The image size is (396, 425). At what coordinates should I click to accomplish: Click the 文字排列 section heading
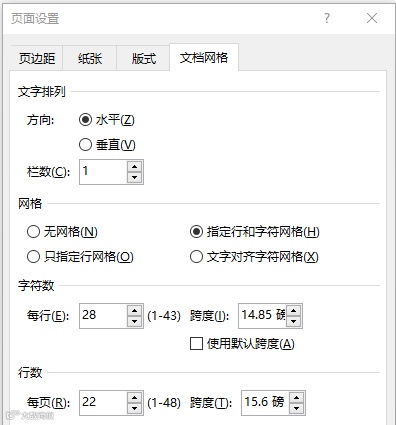pos(42,91)
